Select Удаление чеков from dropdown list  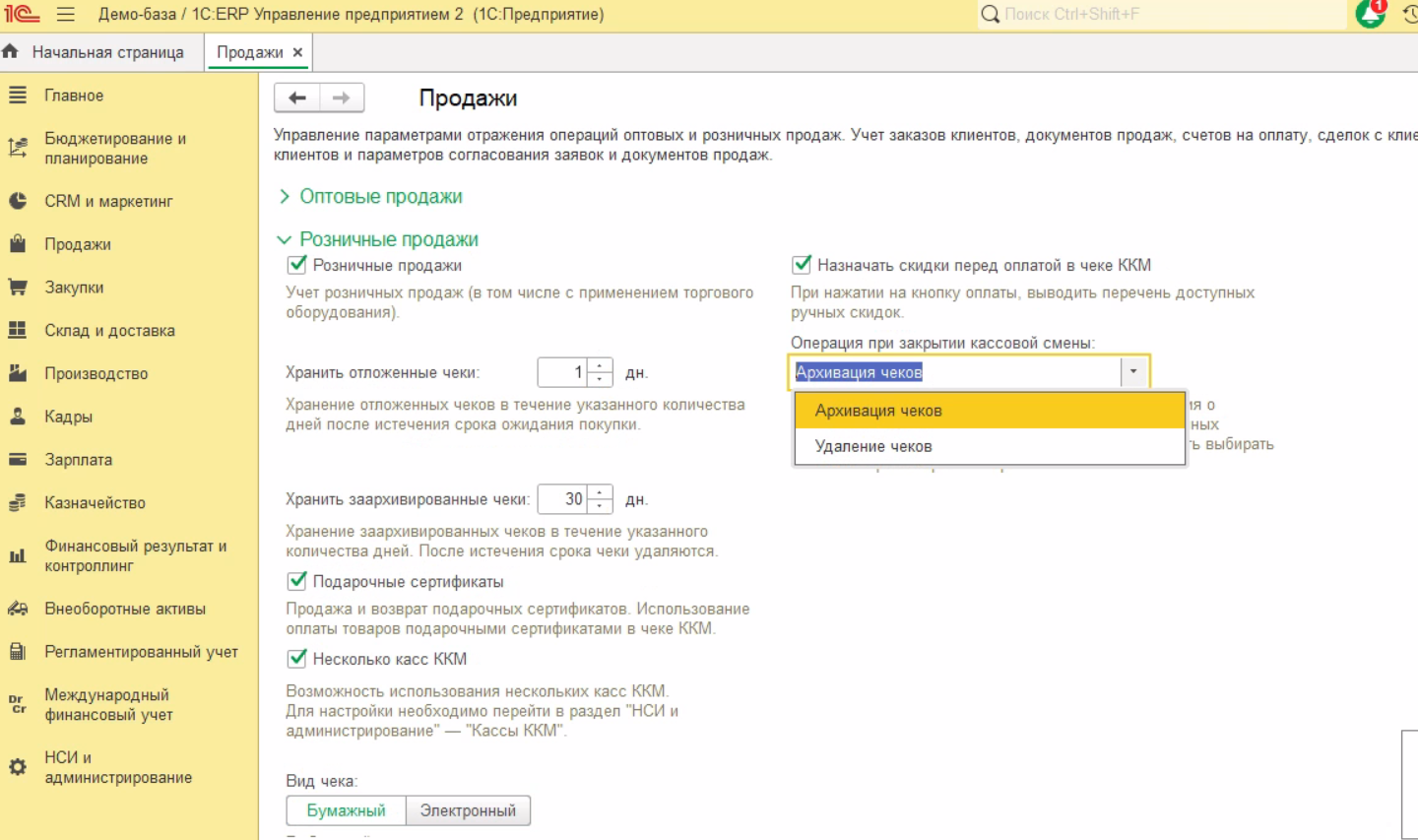point(873,446)
